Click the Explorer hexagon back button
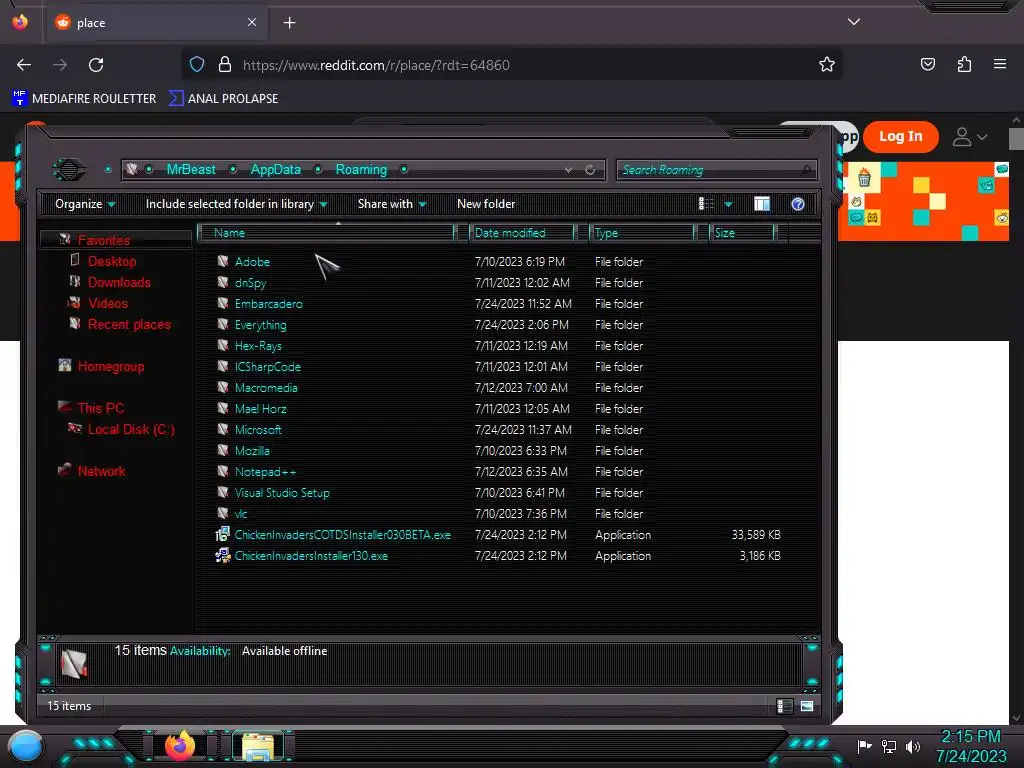Screen dimensions: 1024x768 click(69, 170)
